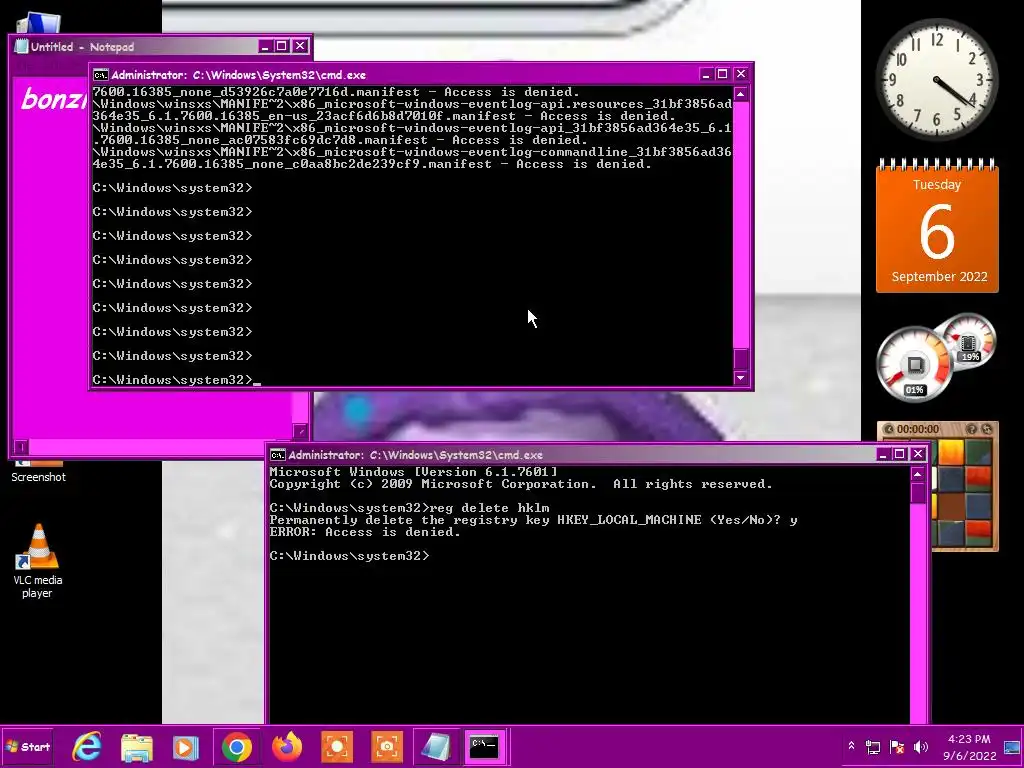Switch to Notepad via its taskbar icon
Viewport: 1024px width, 768px height.
(436, 746)
